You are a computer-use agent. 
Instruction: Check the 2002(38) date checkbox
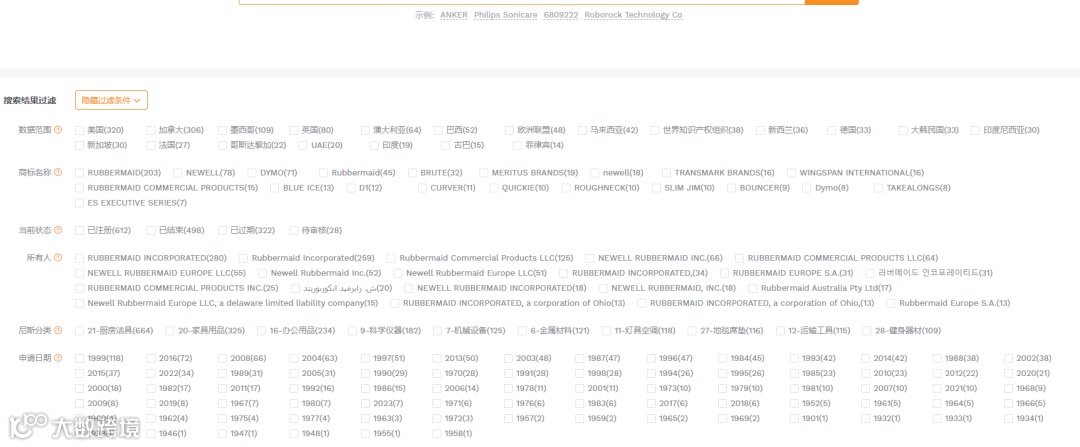tap(1009, 359)
